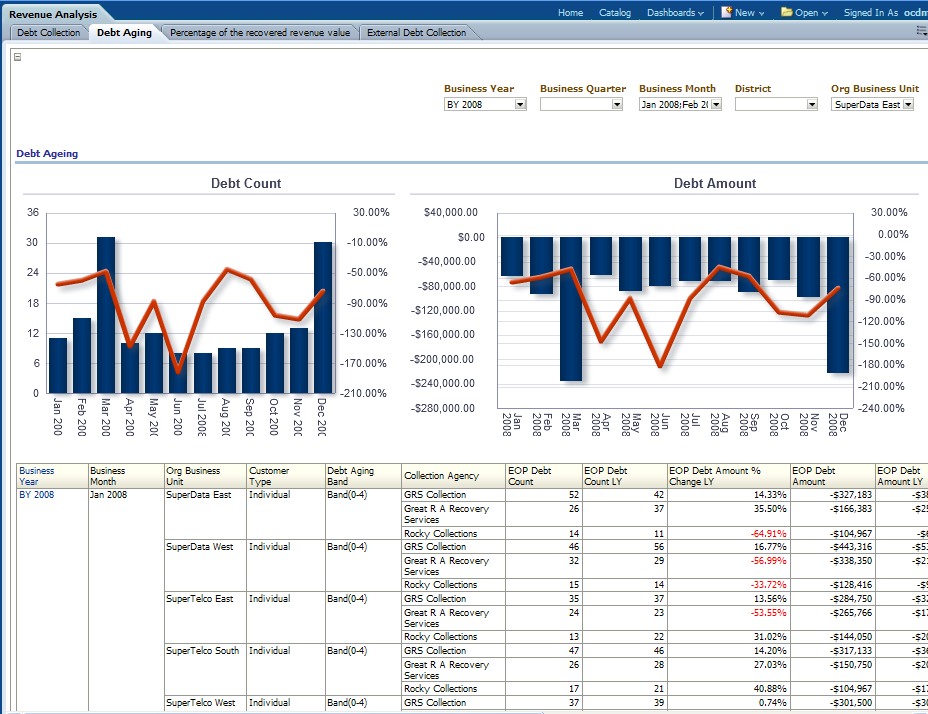Open the District dropdown
Viewport: 928px width, 714px height.
[812, 105]
